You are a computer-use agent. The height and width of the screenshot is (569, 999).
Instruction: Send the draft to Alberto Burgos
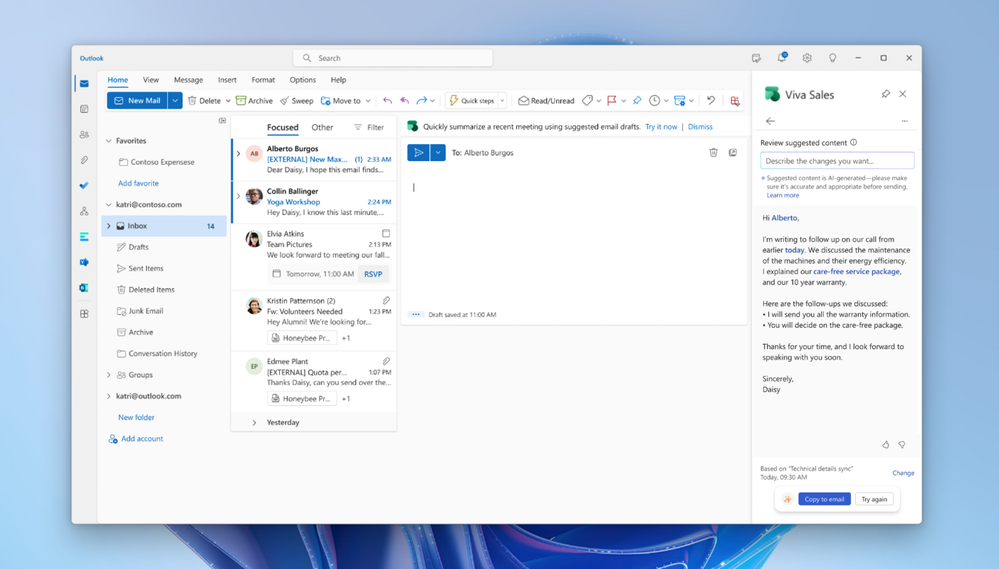(418, 153)
